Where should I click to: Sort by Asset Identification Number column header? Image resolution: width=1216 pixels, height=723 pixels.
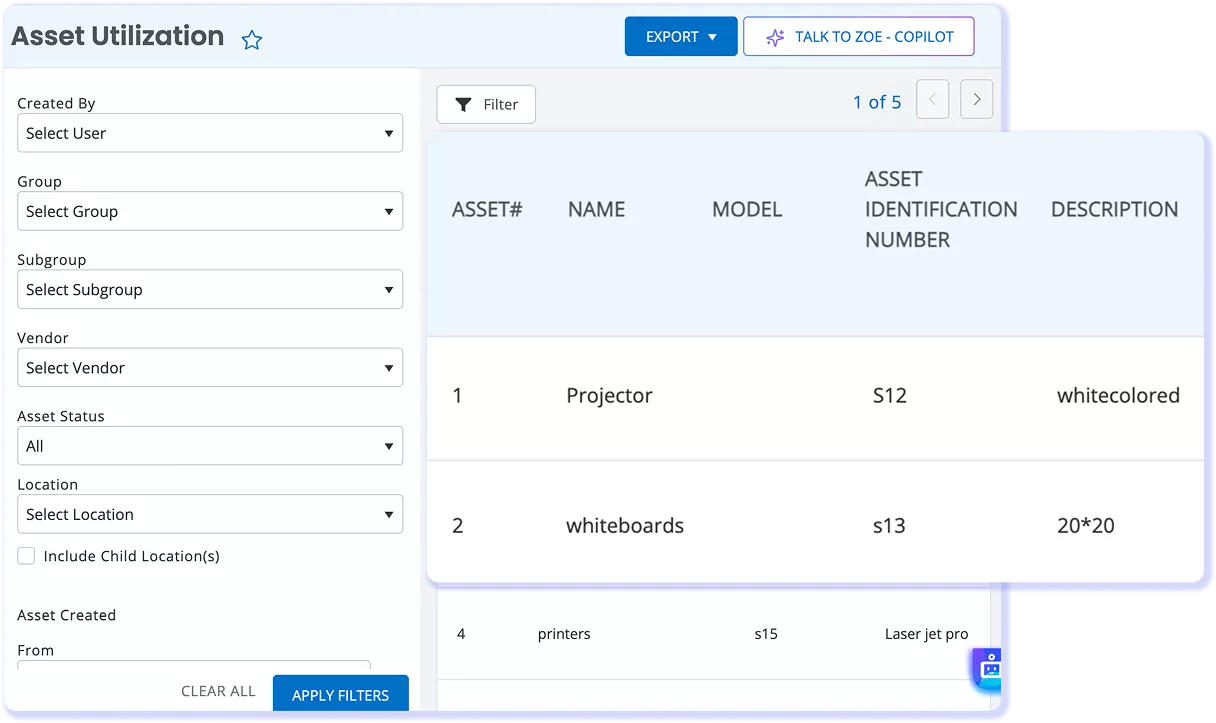click(x=941, y=209)
